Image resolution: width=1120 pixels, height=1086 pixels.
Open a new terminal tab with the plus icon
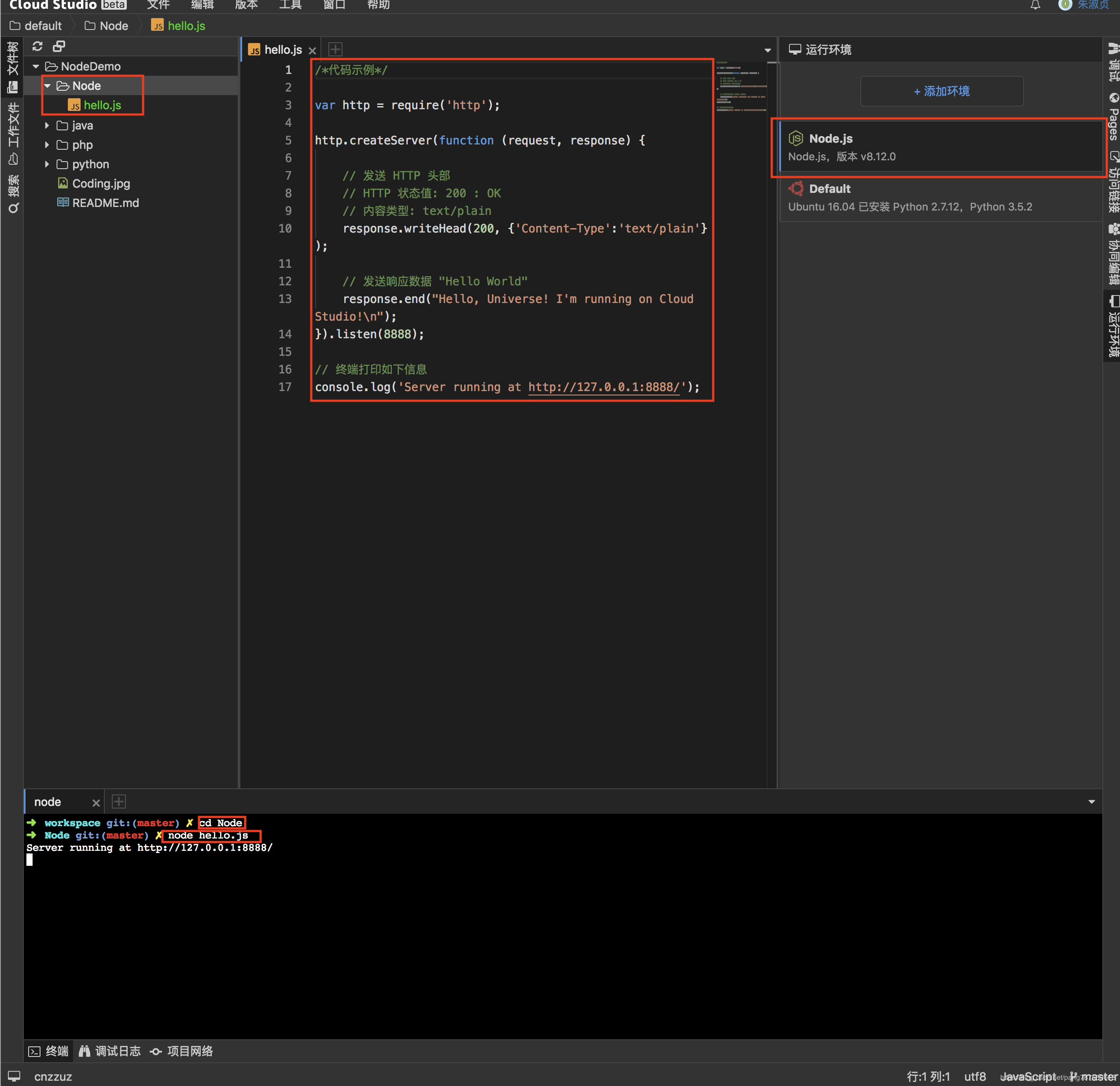119,802
